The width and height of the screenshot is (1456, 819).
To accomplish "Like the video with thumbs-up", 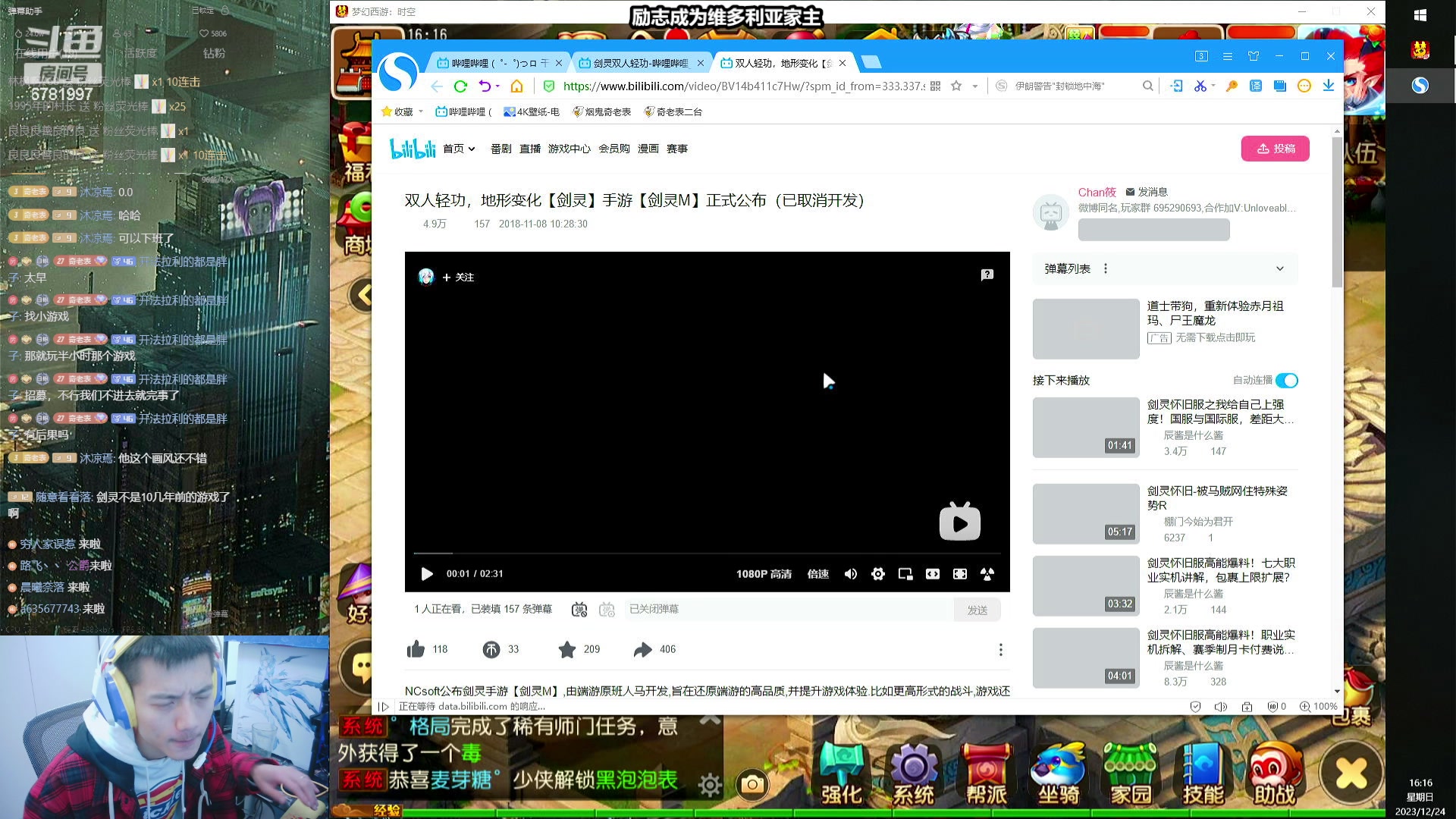I will coord(416,649).
